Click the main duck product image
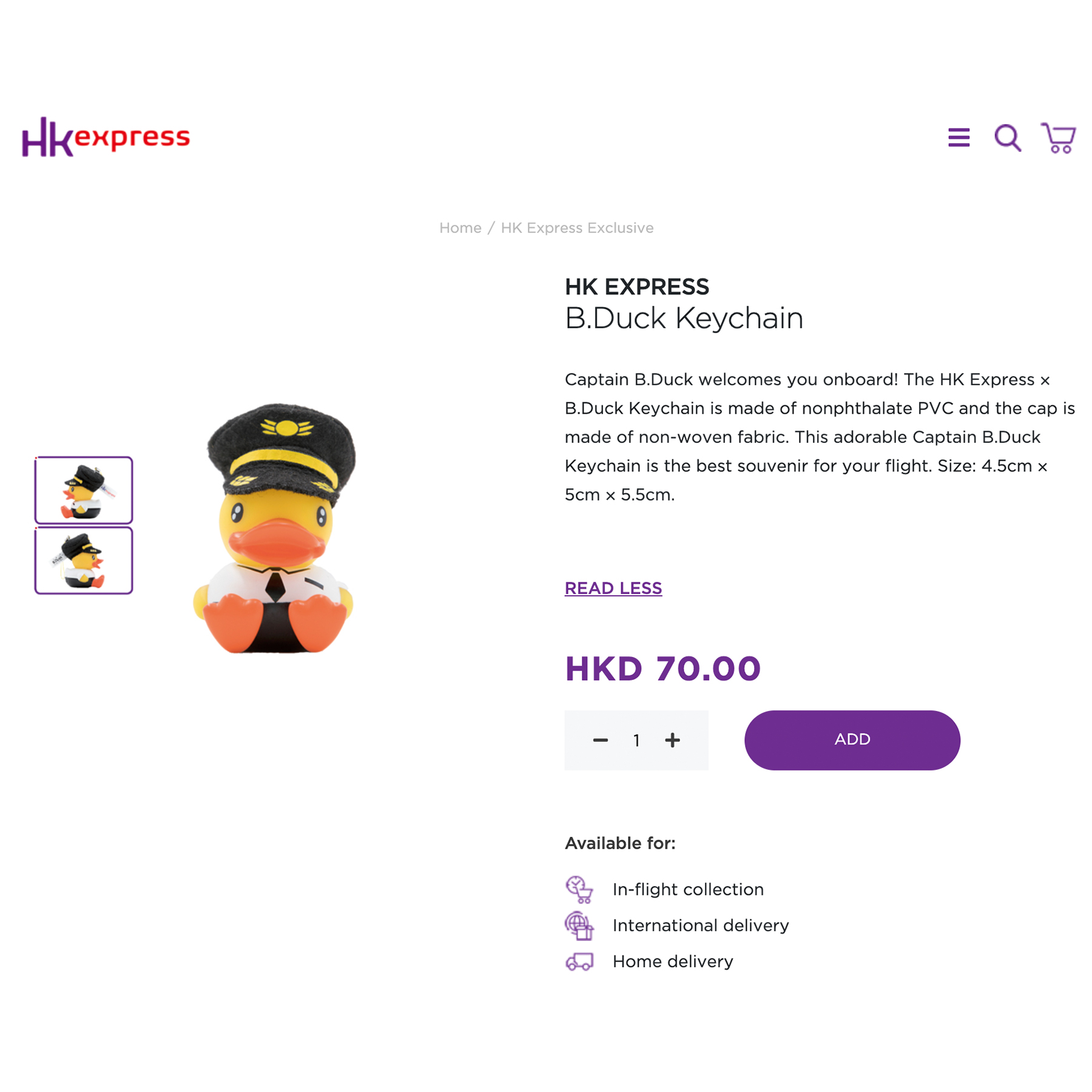The image size is (1092, 1092). [x=274, y=528]
